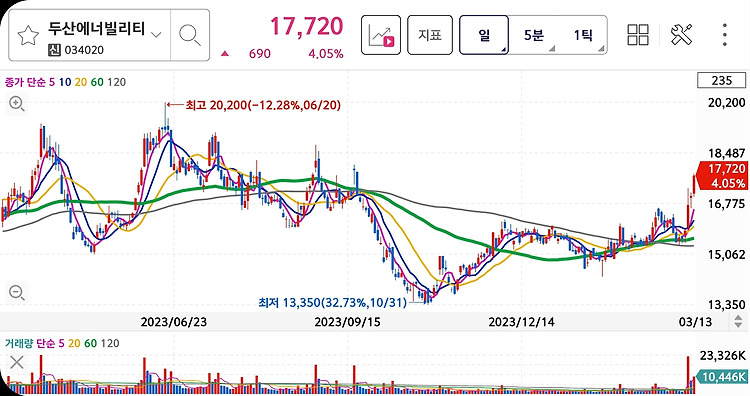Open chart settings tools icon
The height and width of the screenshot is (396, 750).
[681, 35]
